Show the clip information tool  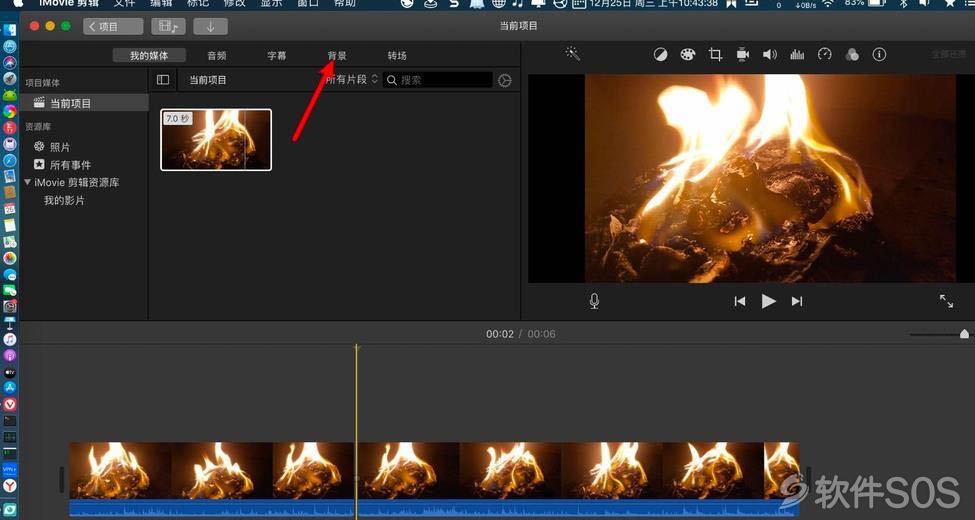coord(879,55)
